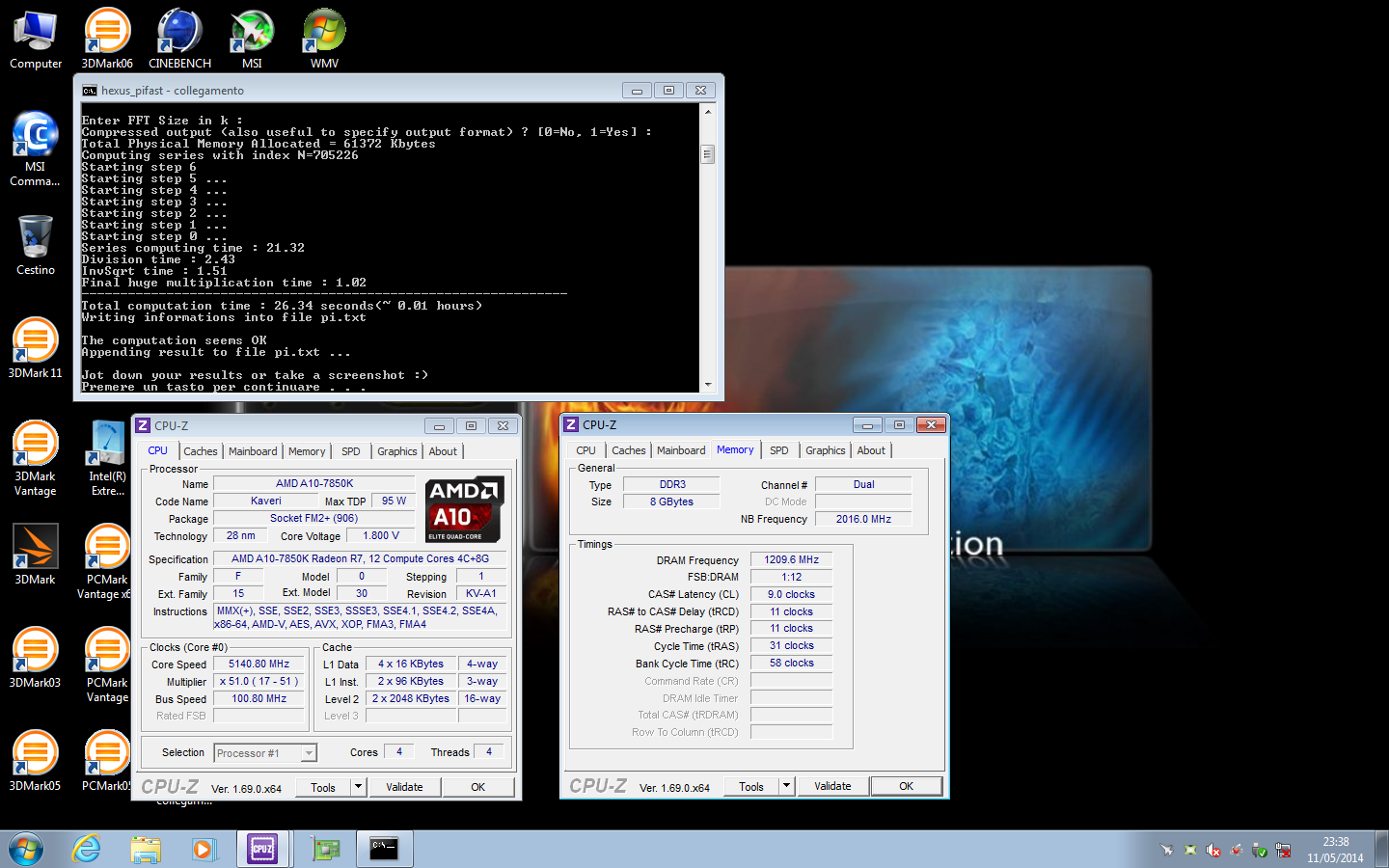This screenshot has height=868, width=1389.
Task: Open the MSI desktop shortcut
Action: tap(252, 40)
